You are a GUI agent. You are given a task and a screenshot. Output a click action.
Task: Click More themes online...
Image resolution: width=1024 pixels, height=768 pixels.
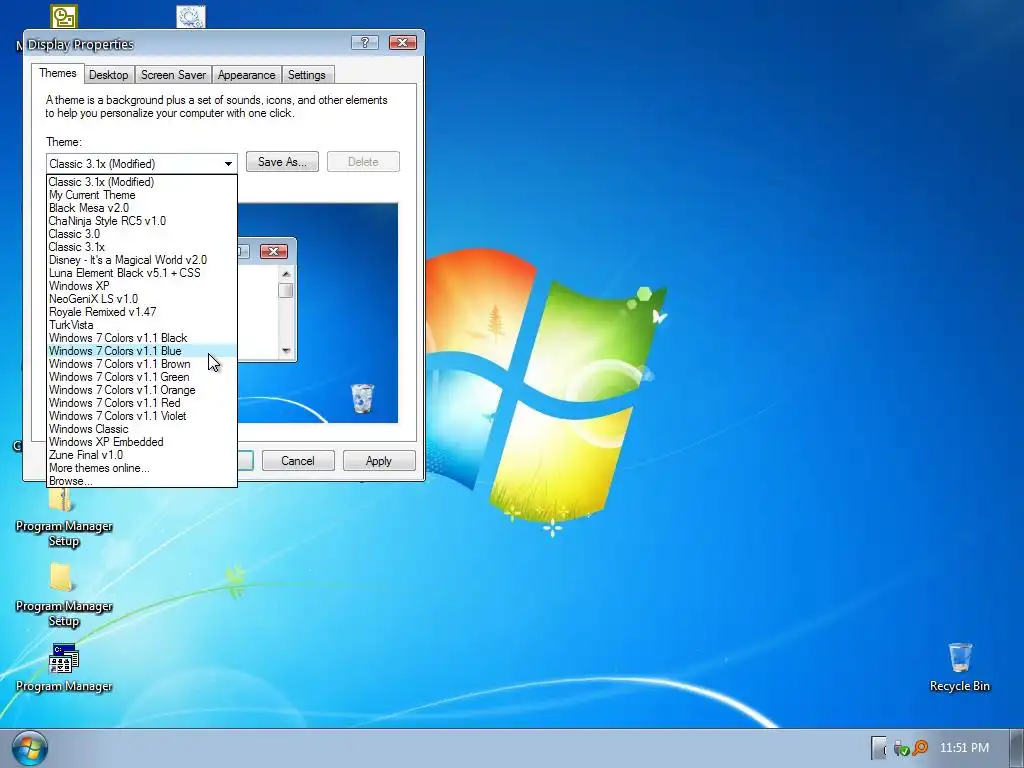pyautogui.click(x=142, y=468)
